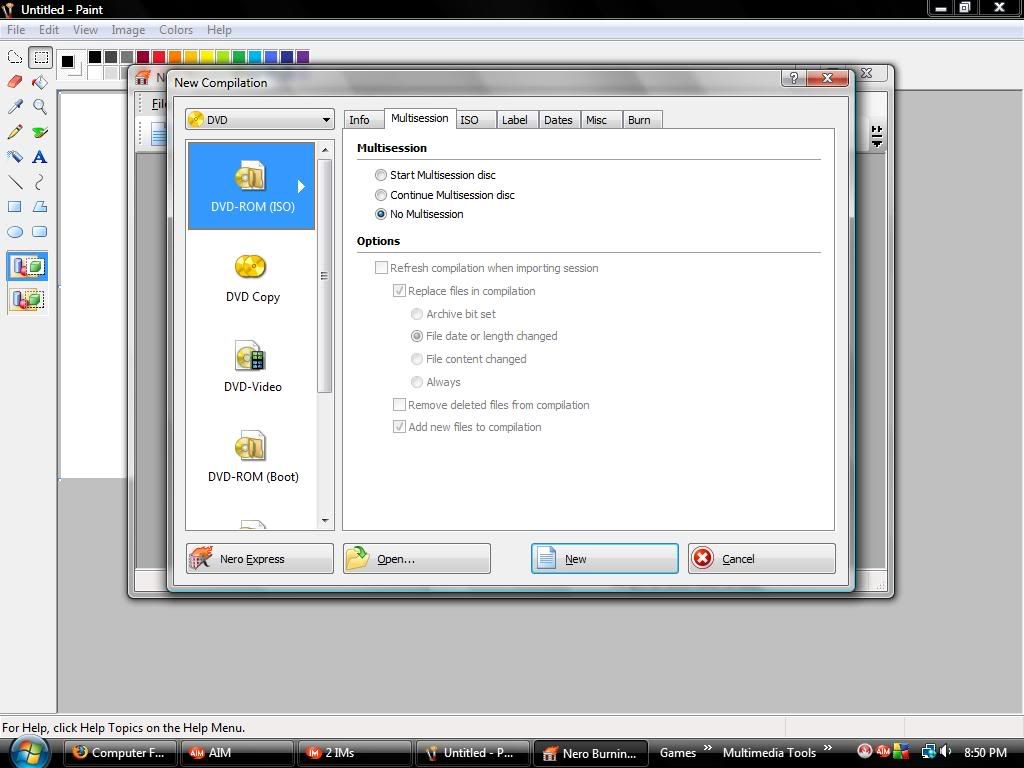This screenshot has height=768, width=1024.
Task: Activate the Magnifier tool in Paint
Action: (x=40, y=106)
